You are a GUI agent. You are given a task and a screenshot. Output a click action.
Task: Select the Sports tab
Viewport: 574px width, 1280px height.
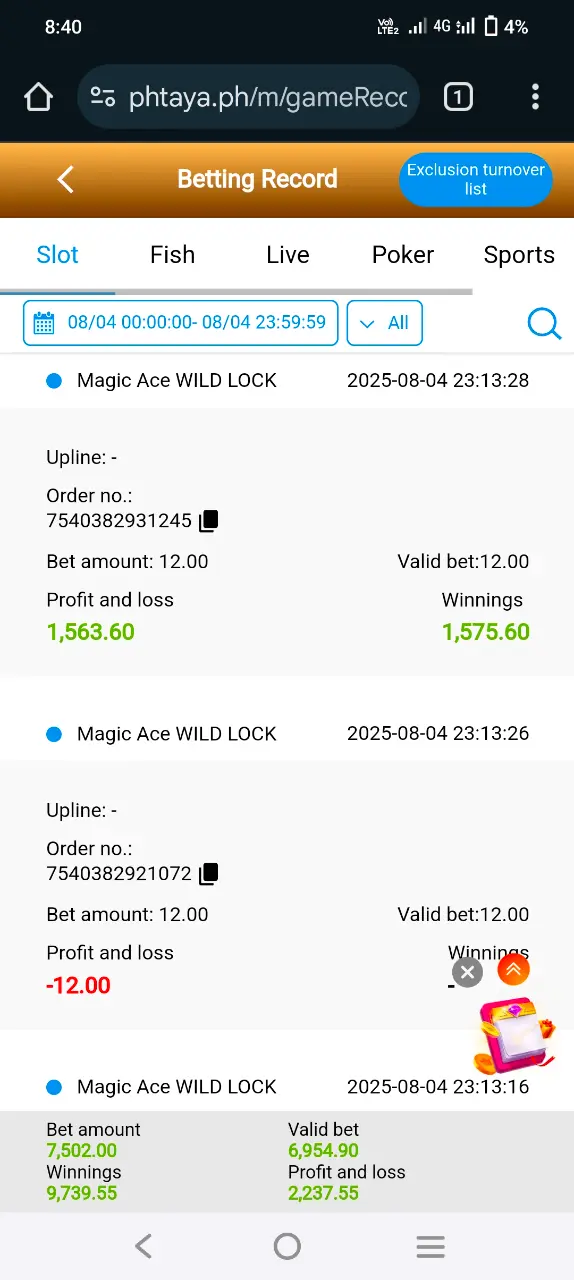click(519, 255)
